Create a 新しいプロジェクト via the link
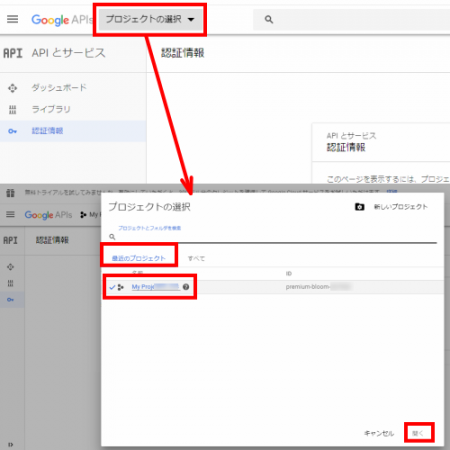This screenshot has width=450, height=450. tap(401, 207)
